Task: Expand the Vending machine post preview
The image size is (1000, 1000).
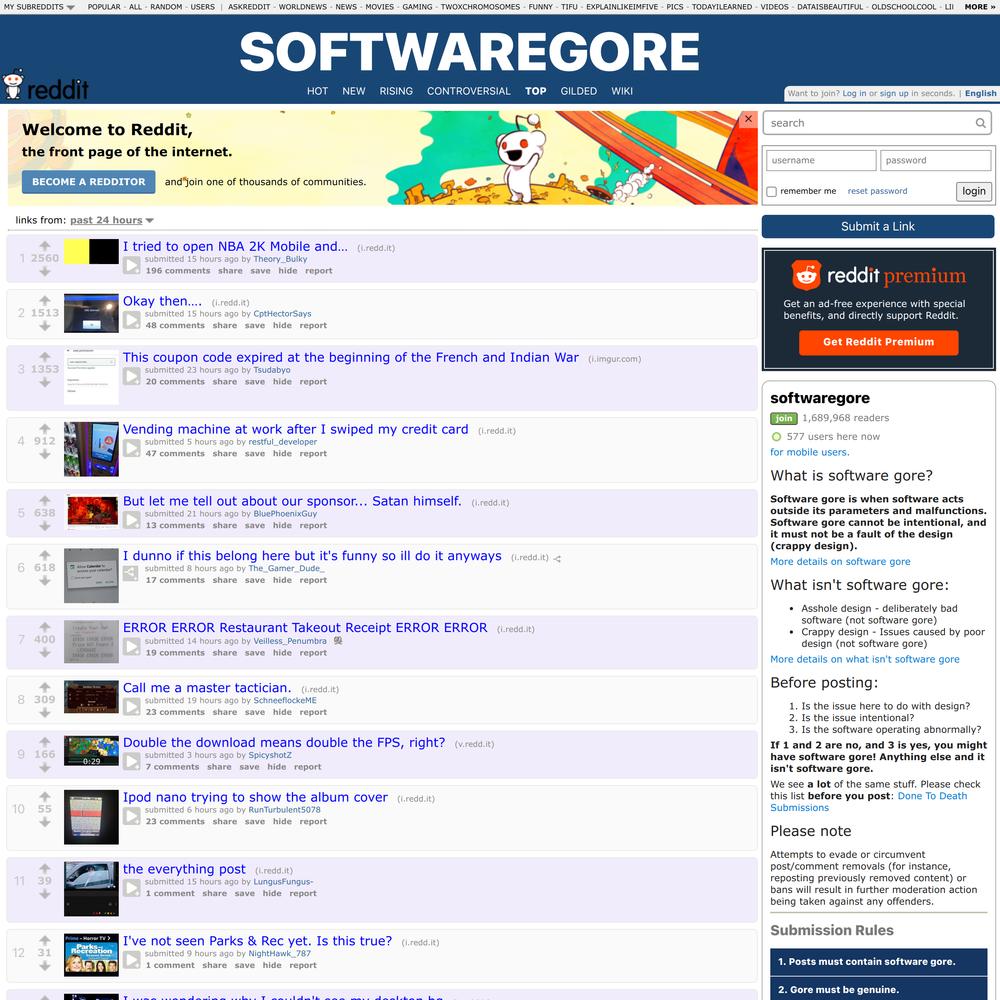Action: click(x=131, y=448)
